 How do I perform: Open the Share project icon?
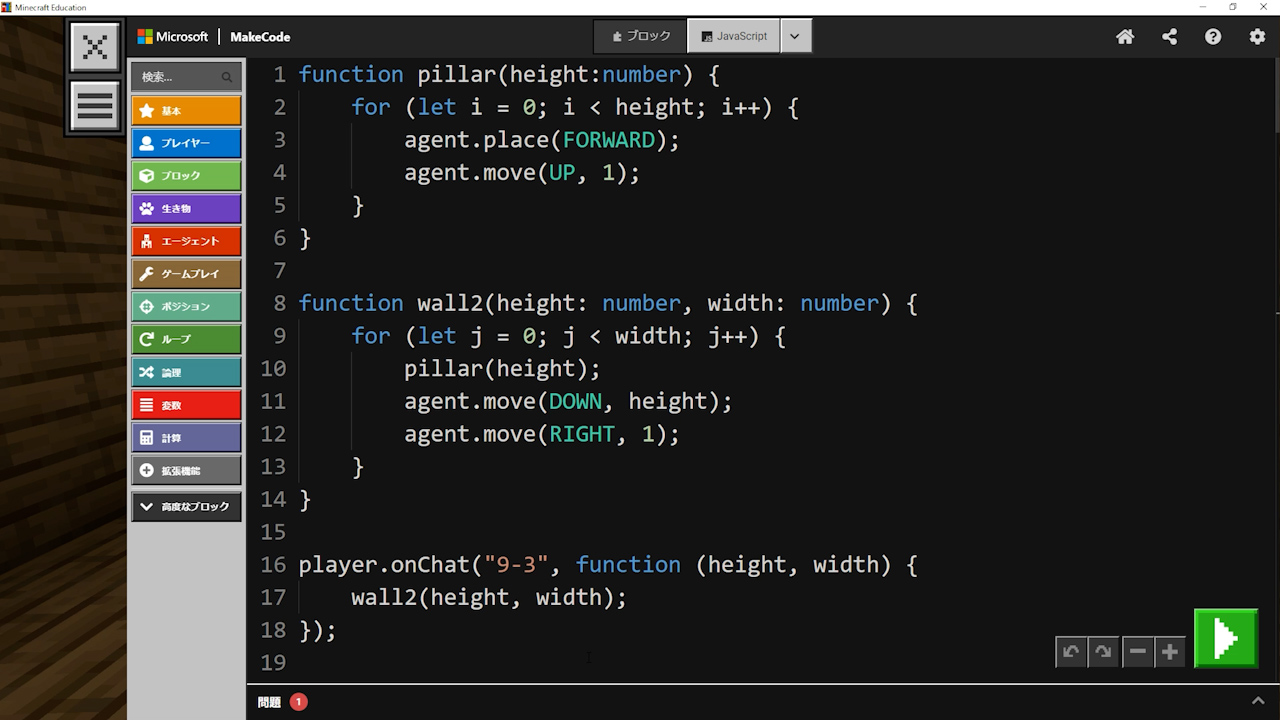coord(1169,37)
